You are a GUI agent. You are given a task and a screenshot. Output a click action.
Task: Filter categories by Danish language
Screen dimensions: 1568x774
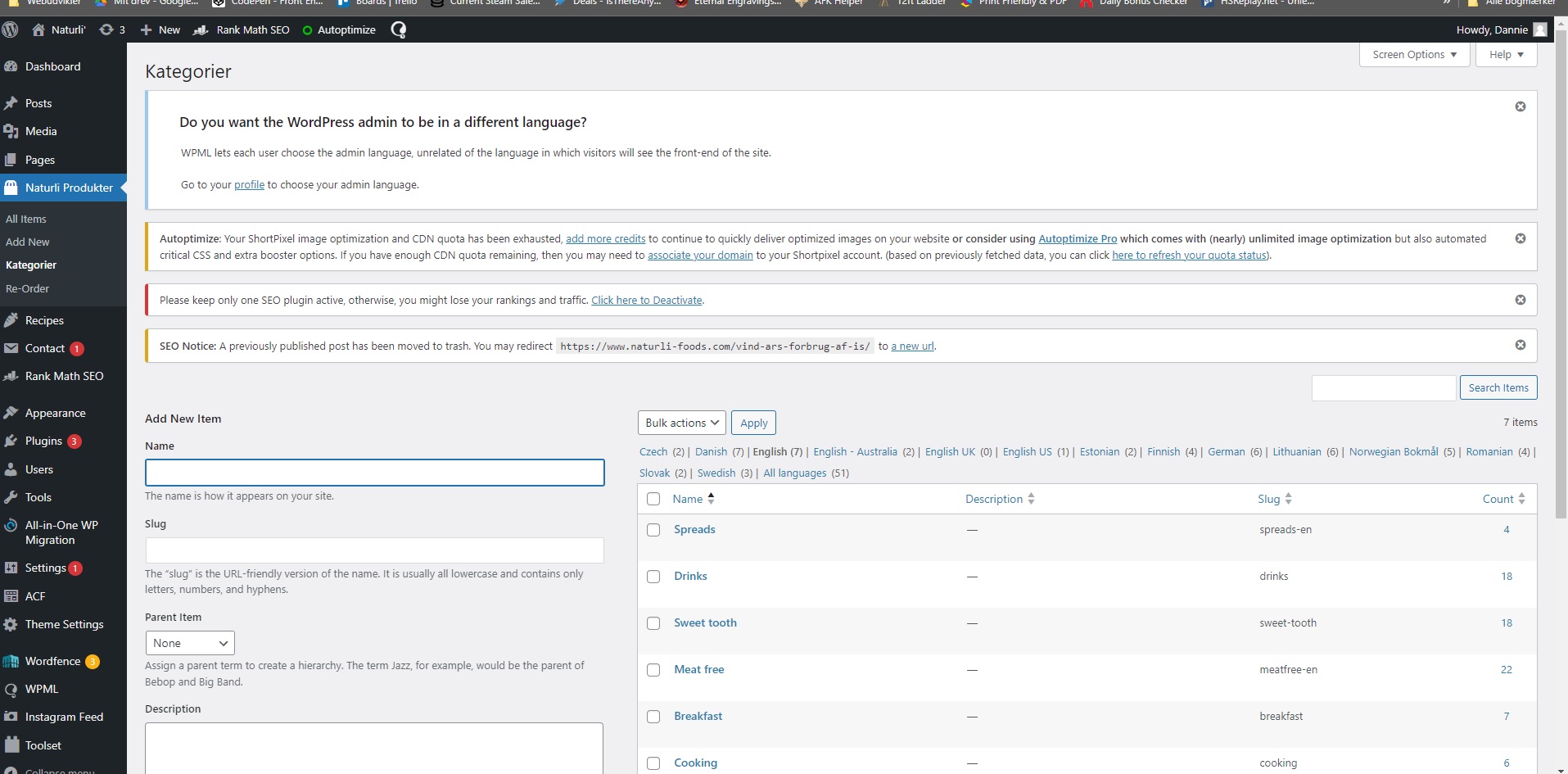[x=711, y=452]
